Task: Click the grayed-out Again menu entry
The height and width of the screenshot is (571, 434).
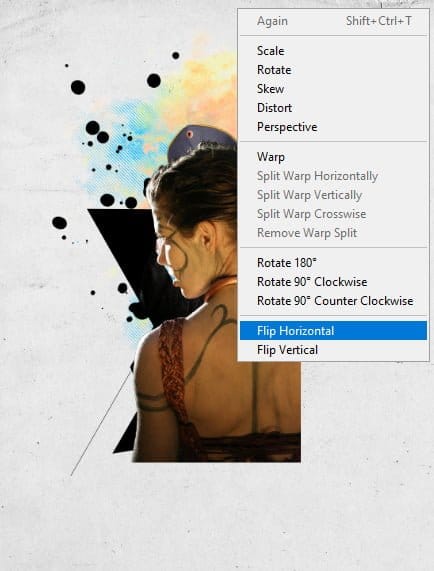Action: [x=333, y=21]
